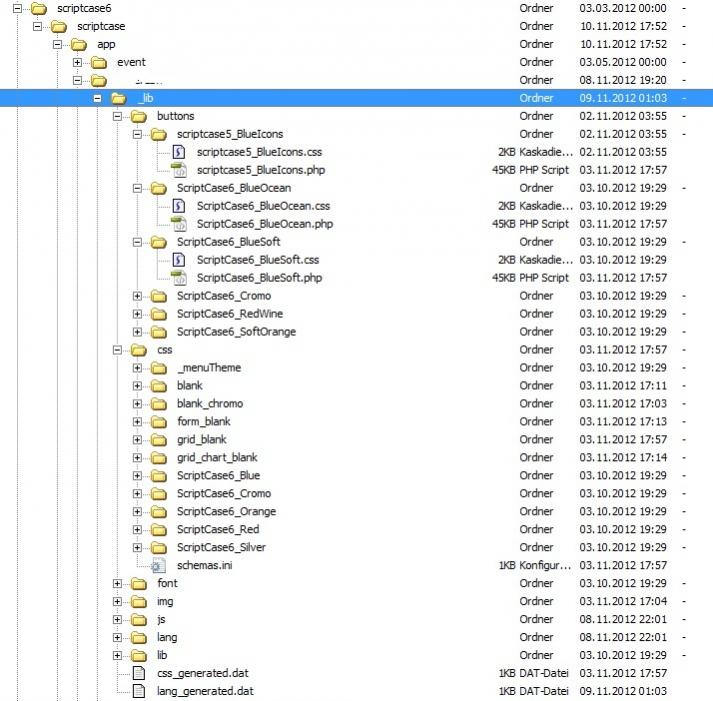The height and width of the screenshot is (701, 713).
Task: Select the css_generated.dat file name
Action: (x=202, y=673)
